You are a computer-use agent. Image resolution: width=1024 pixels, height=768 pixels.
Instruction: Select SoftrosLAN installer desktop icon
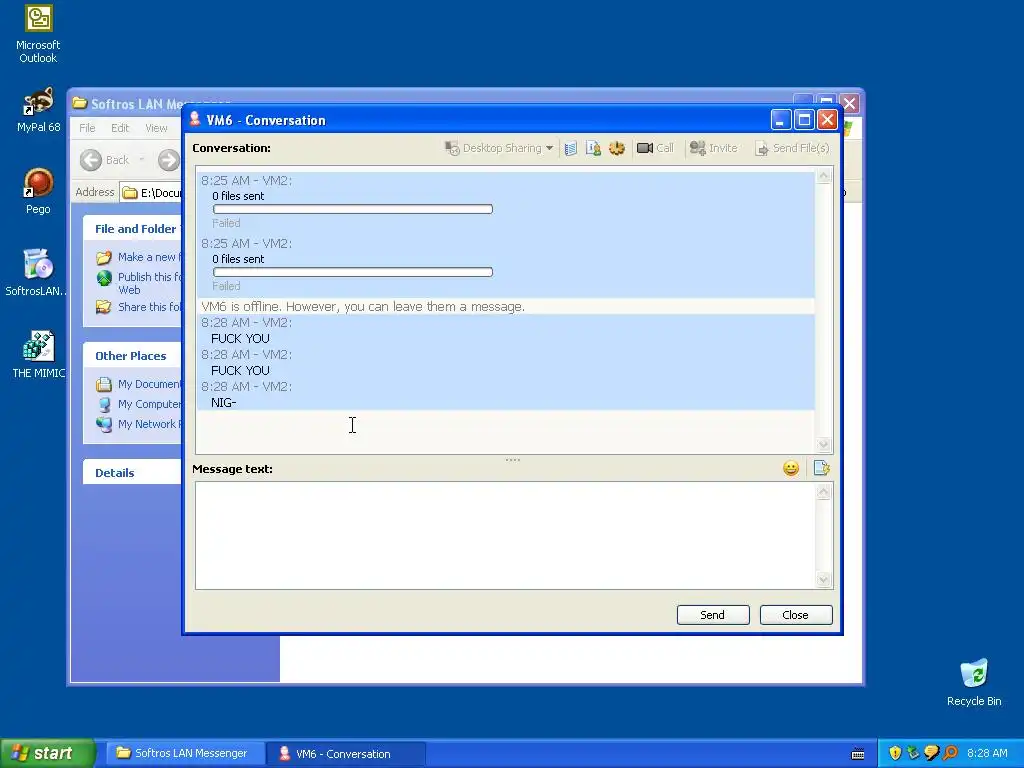pos(37,273)
